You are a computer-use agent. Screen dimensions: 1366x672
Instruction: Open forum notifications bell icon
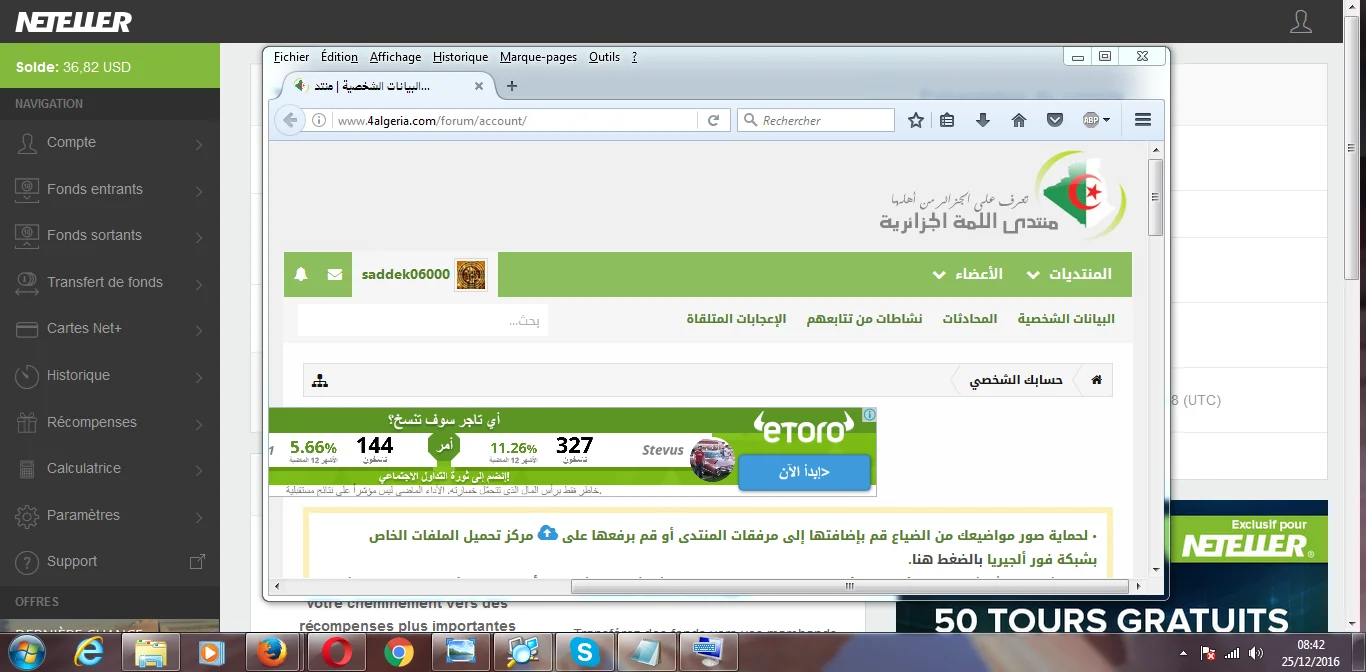(301, 274)
